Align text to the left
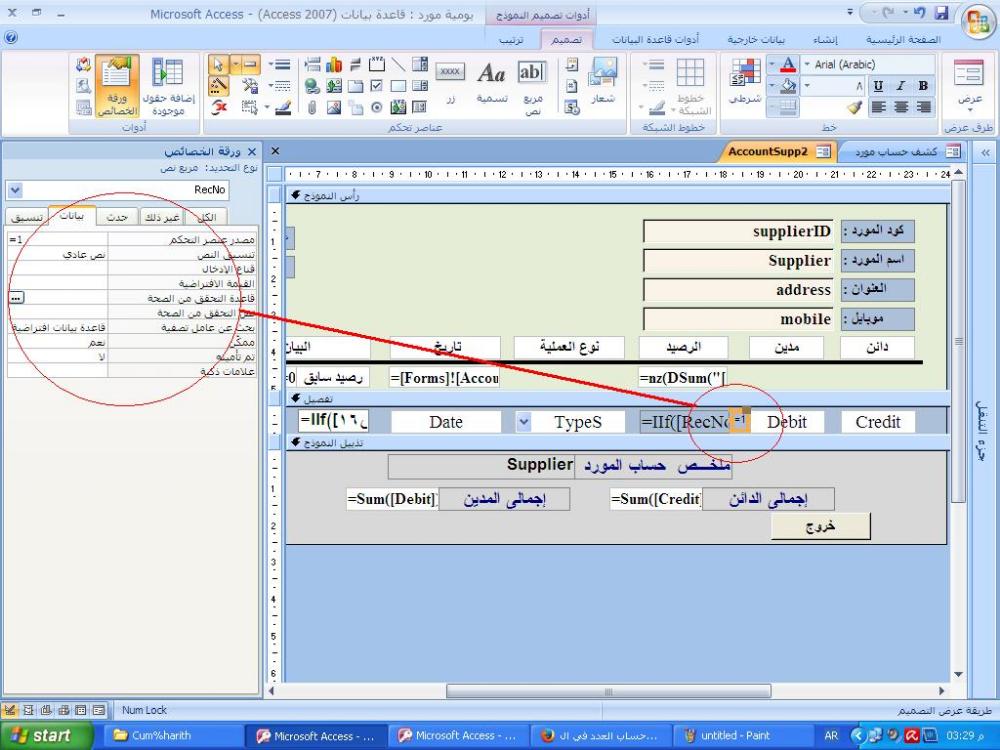The image size is (1000, 750). (x=878, y=107)
